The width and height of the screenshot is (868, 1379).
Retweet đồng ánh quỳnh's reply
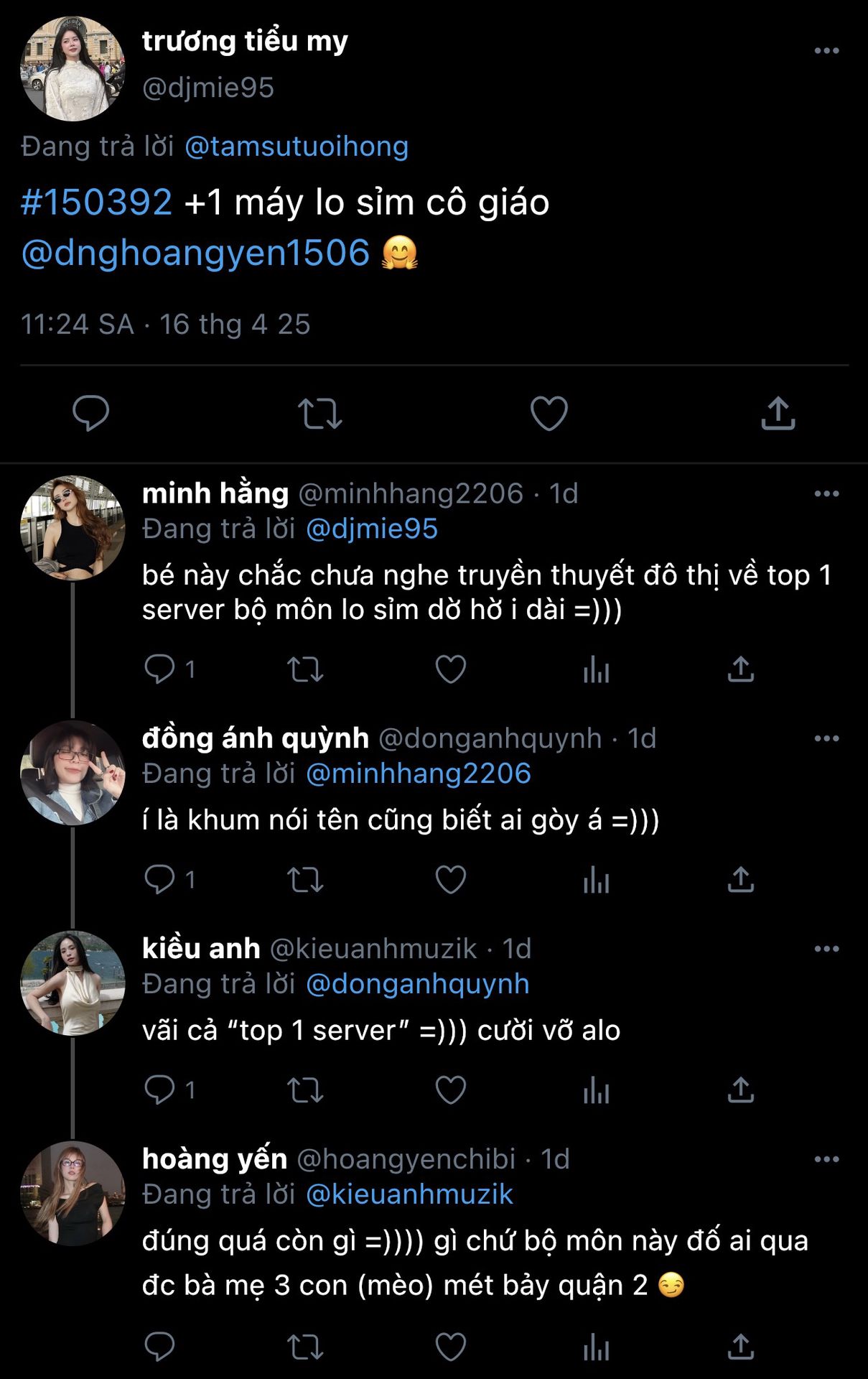click(305, 880)
